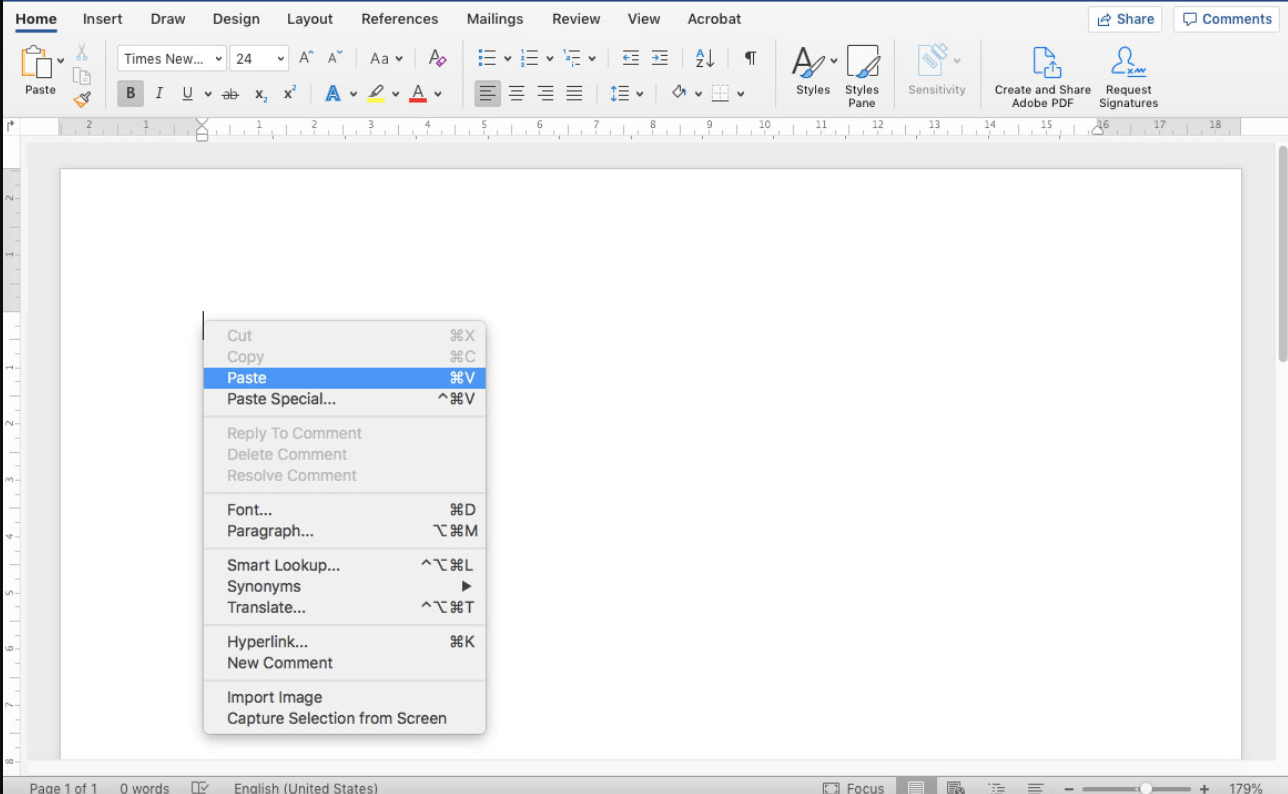Open the Styles Pane
The width and height of the screenshot is (1288, 794).
[861, 74]
